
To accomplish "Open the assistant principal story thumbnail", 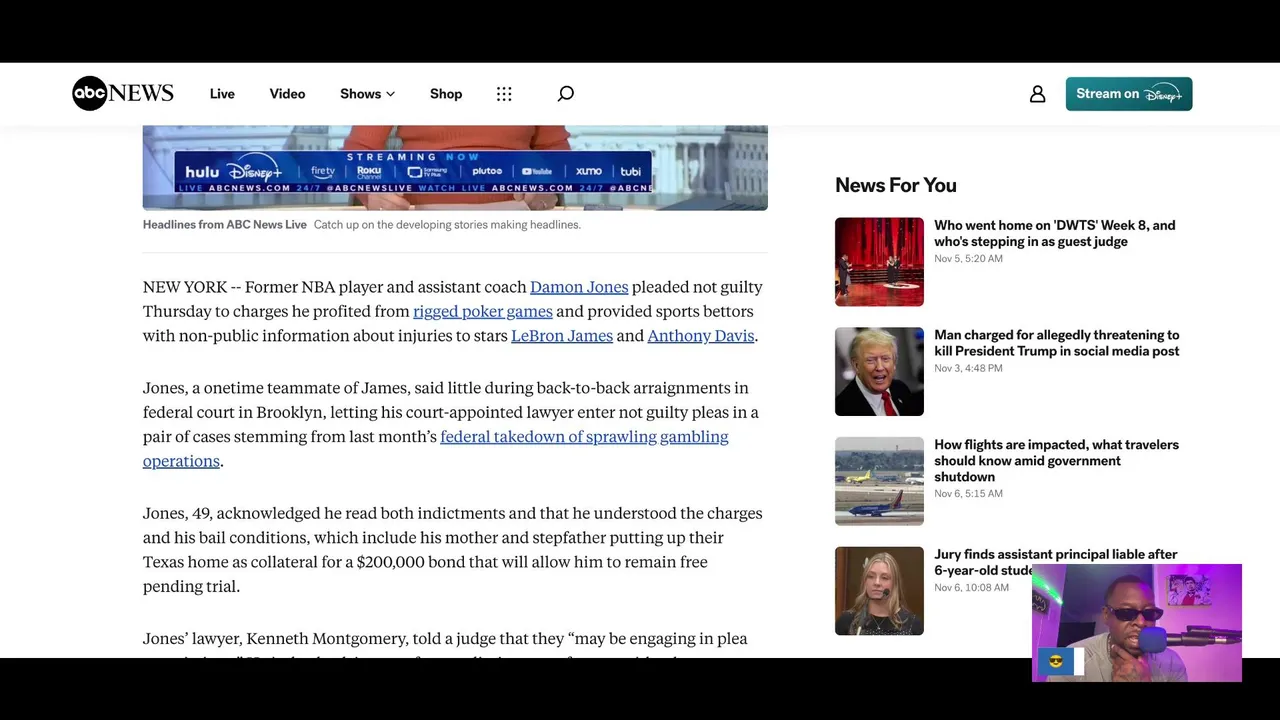I will point(879,591).
